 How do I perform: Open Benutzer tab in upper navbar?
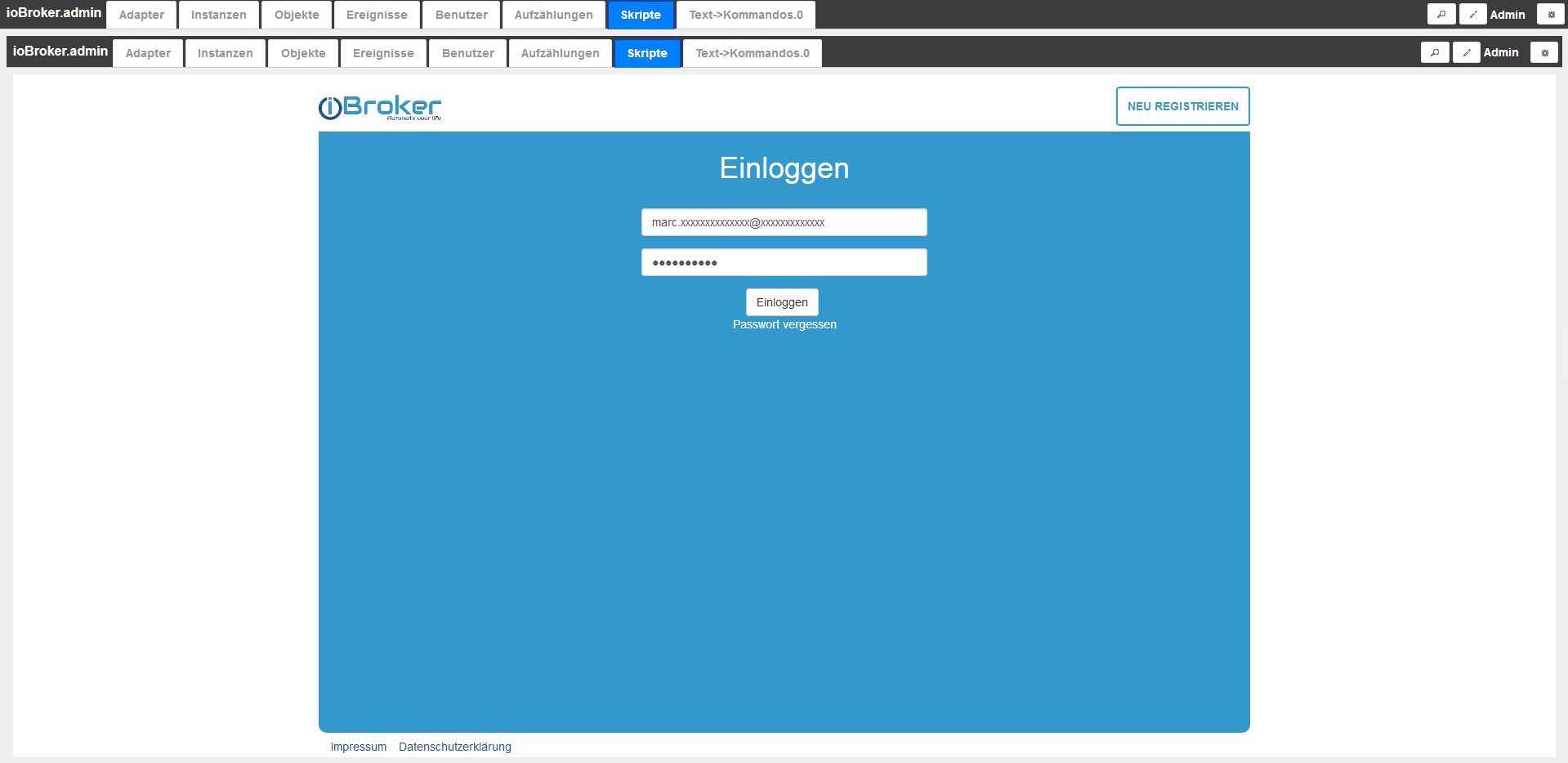(462, 15)
